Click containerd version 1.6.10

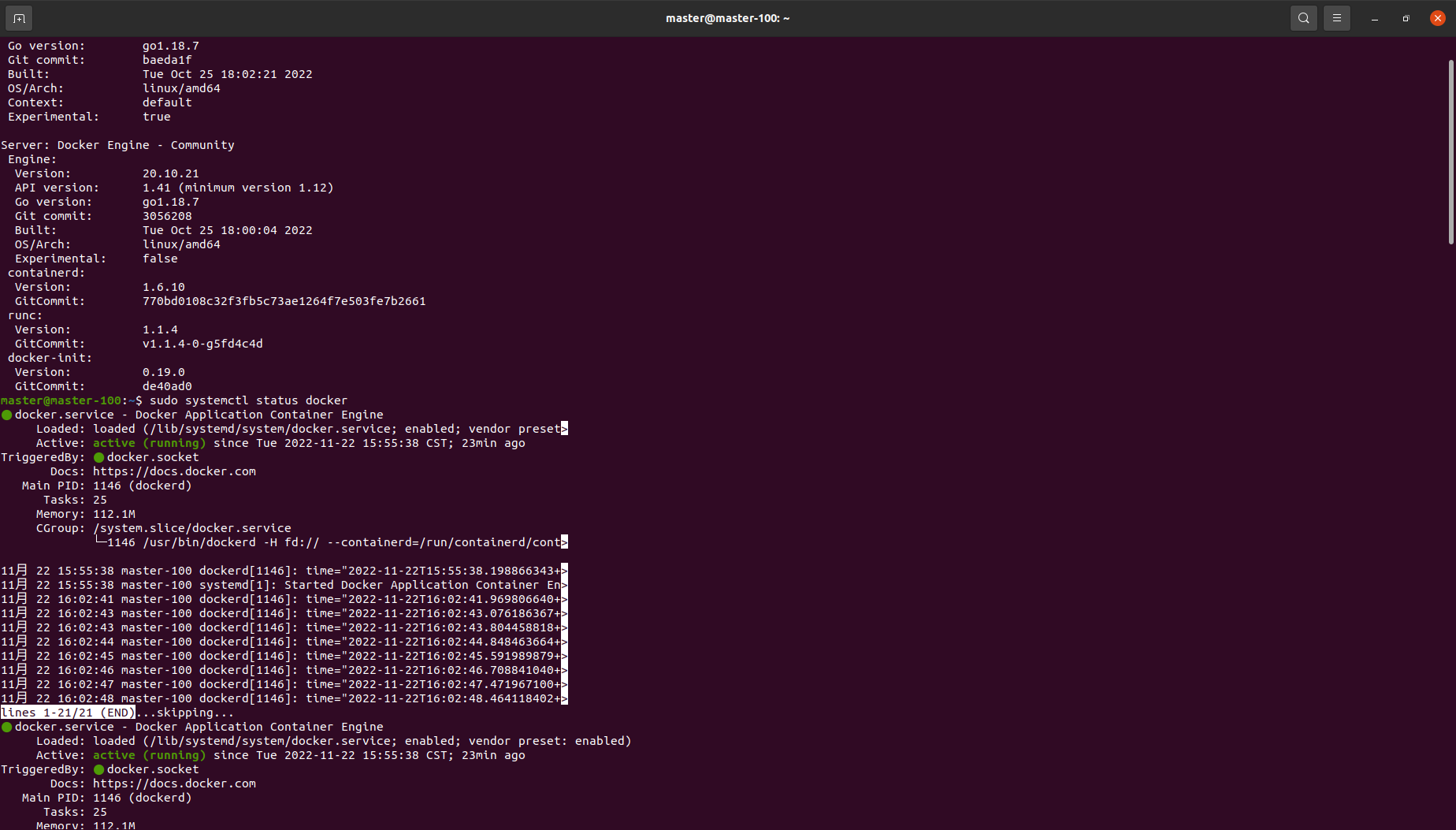pyautogui.click(x=164, y=287)
